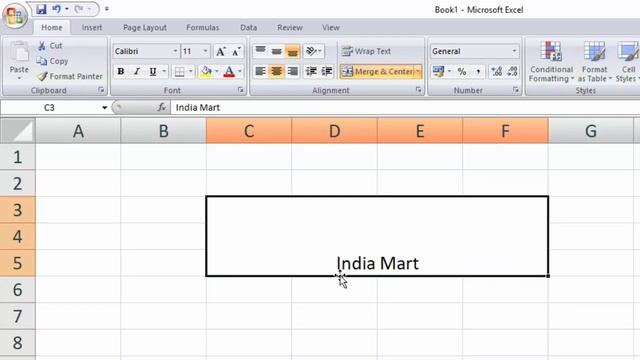Increase the cell indent
The image size is (640, 360).
(x=327, y=71)
